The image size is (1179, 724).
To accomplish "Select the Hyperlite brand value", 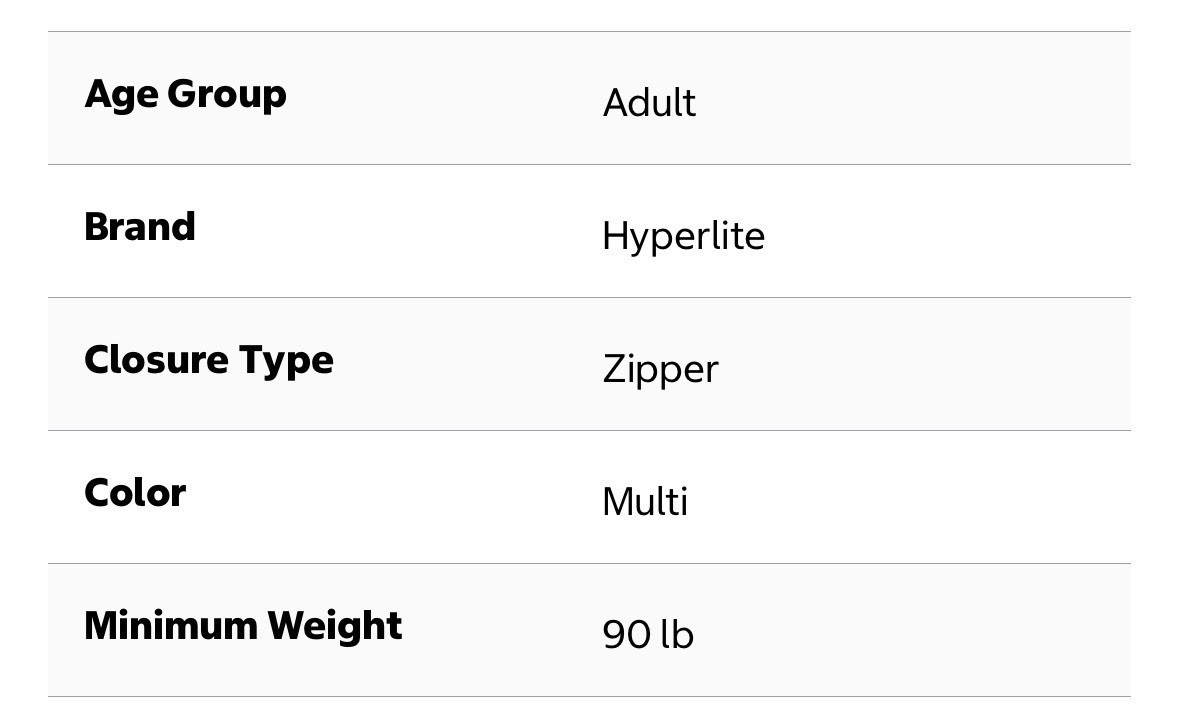I will (x=683, y=237).
